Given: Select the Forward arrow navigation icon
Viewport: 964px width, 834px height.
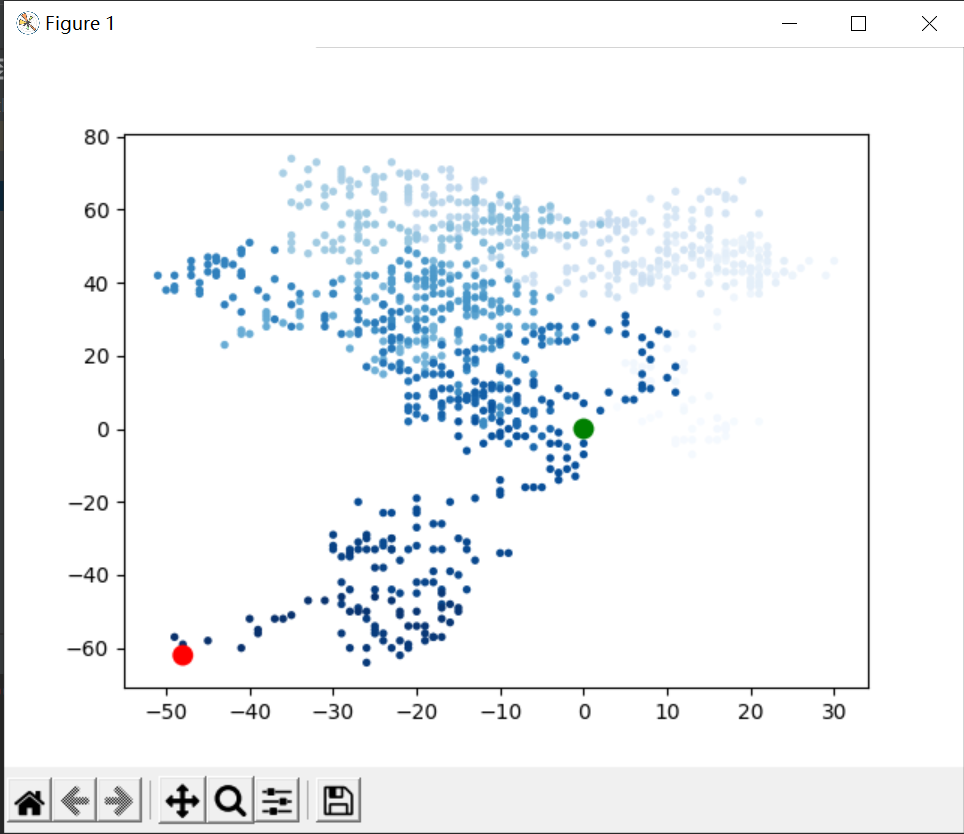Looking at the screenshot, I should tap(118, 800).
